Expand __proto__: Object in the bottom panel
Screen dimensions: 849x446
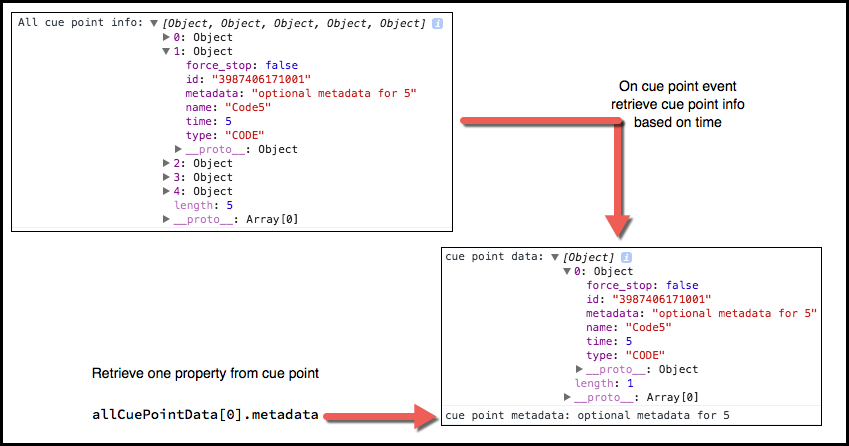point(580,369)
